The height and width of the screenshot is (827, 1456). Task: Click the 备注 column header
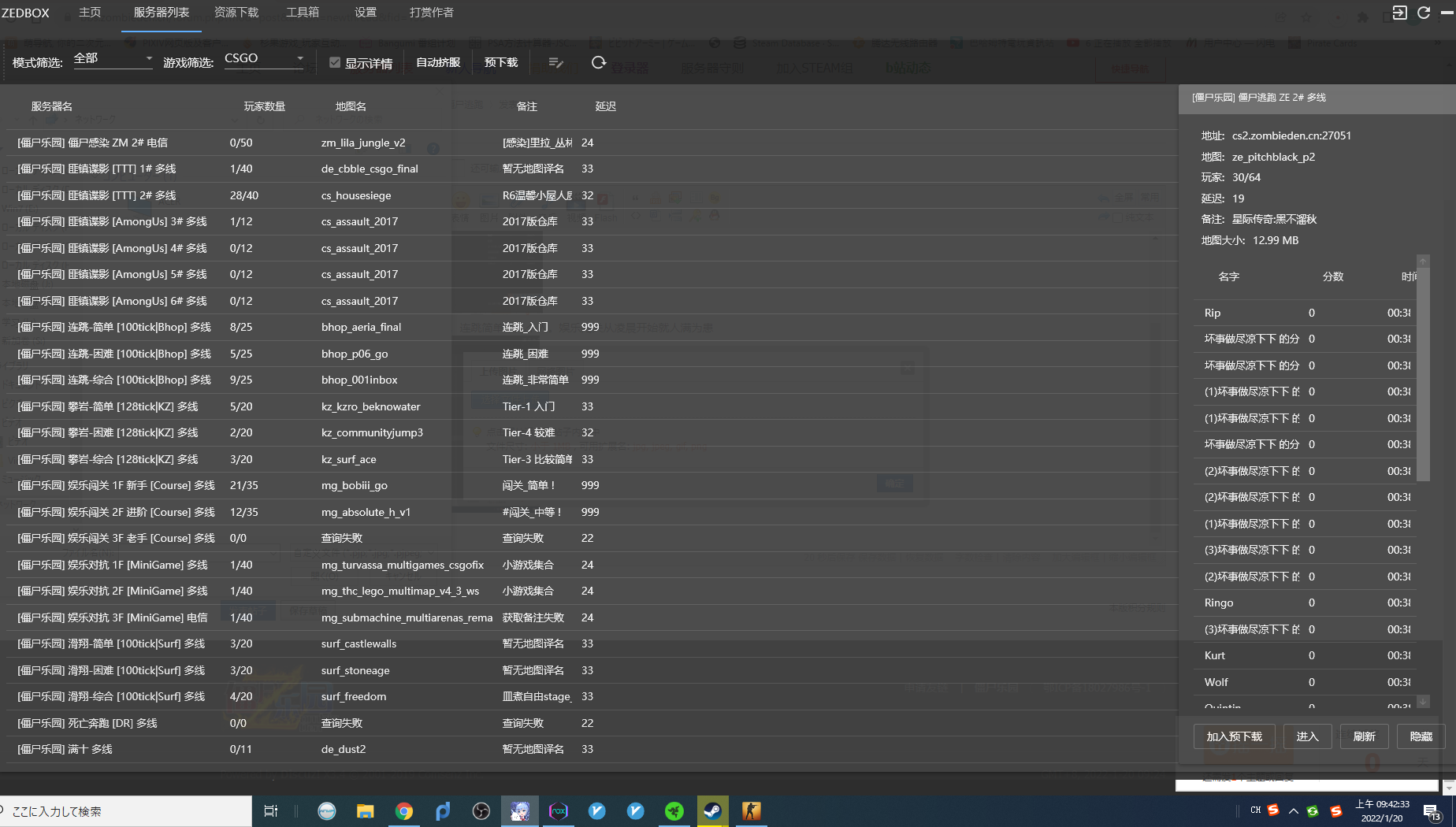coord(527,106)
